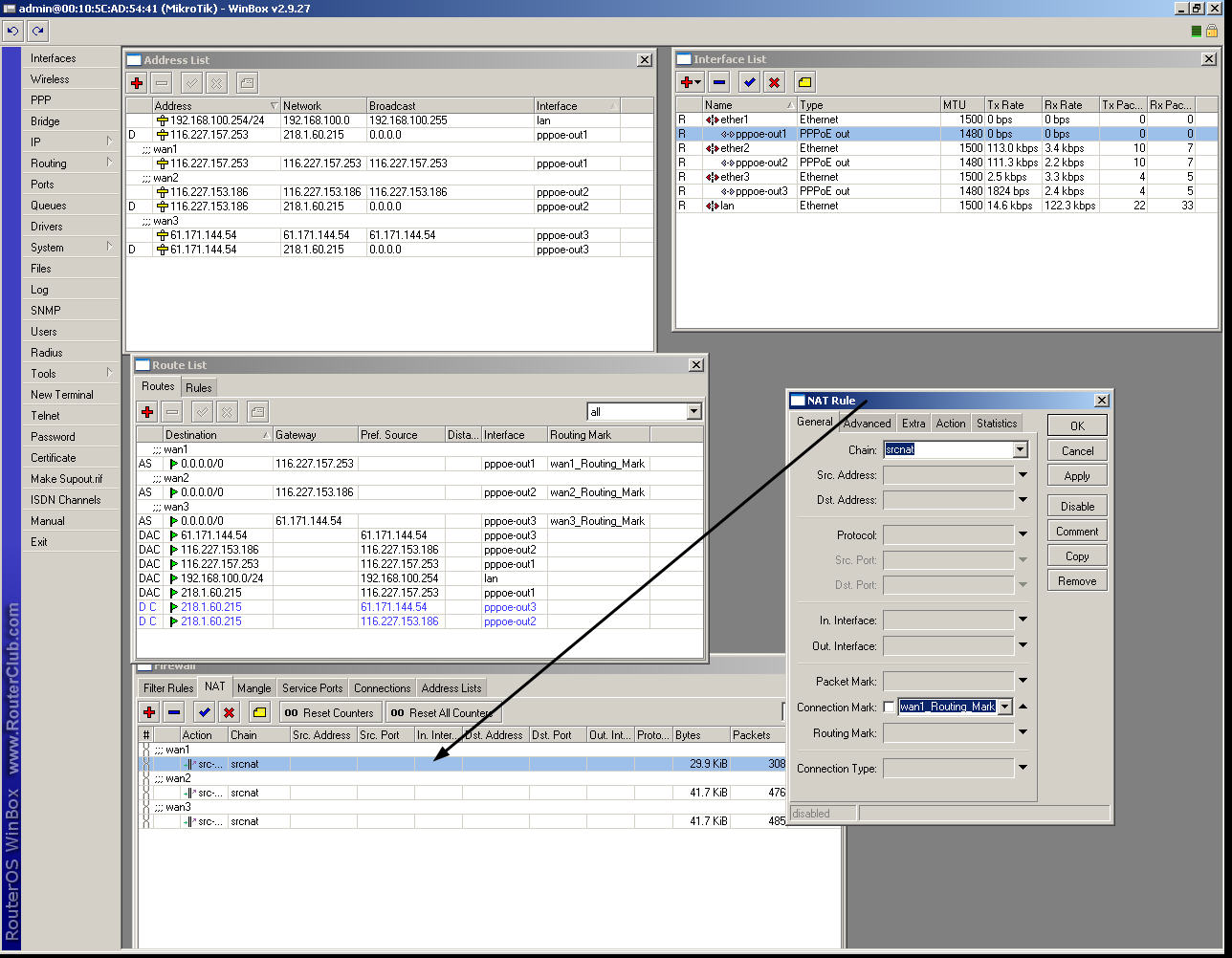The height and width of the screenshot is (958, 1232).
Task: Click the Comment icon in Route List toolbar
Action: coord(257,412)
